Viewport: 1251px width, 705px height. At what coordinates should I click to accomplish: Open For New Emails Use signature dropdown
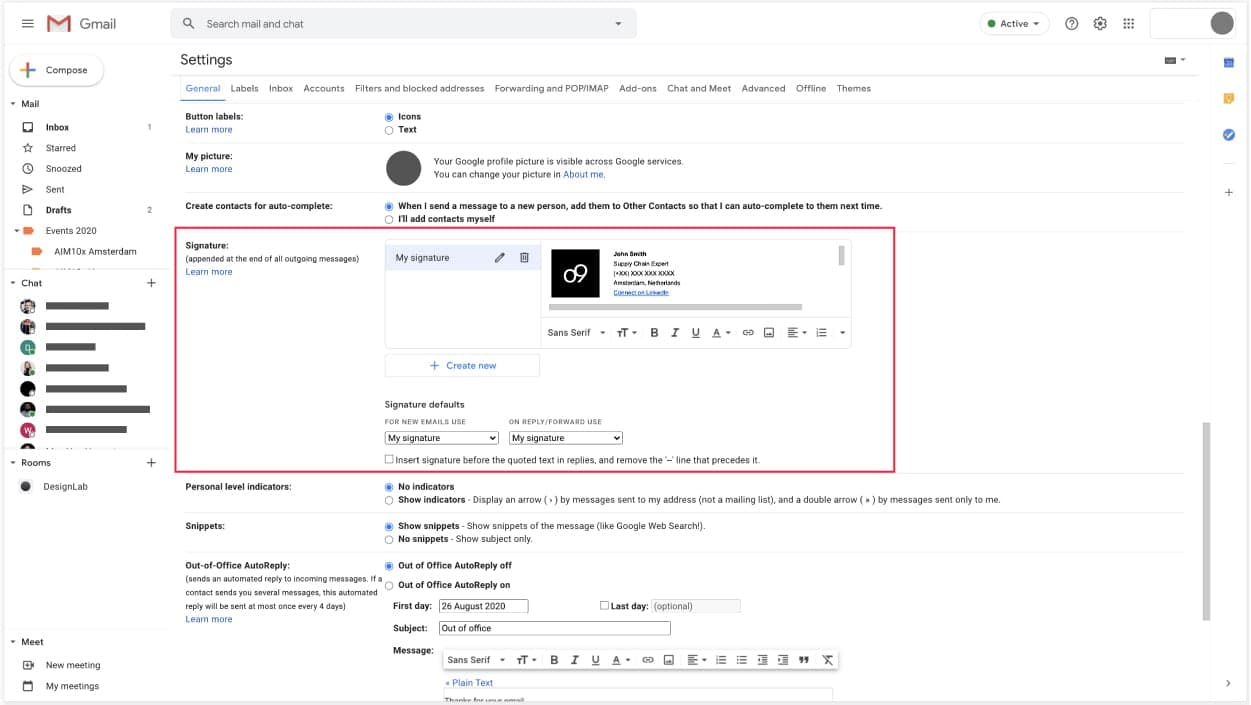441,438
